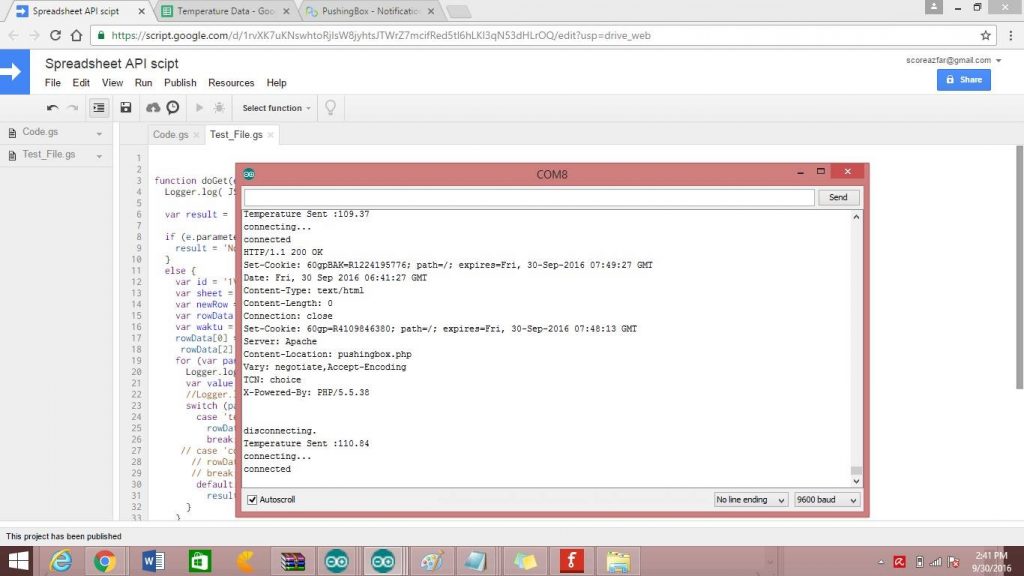Open deploy from the cloud upload icon
This screenshot has width=1024, height=576.
153,108
